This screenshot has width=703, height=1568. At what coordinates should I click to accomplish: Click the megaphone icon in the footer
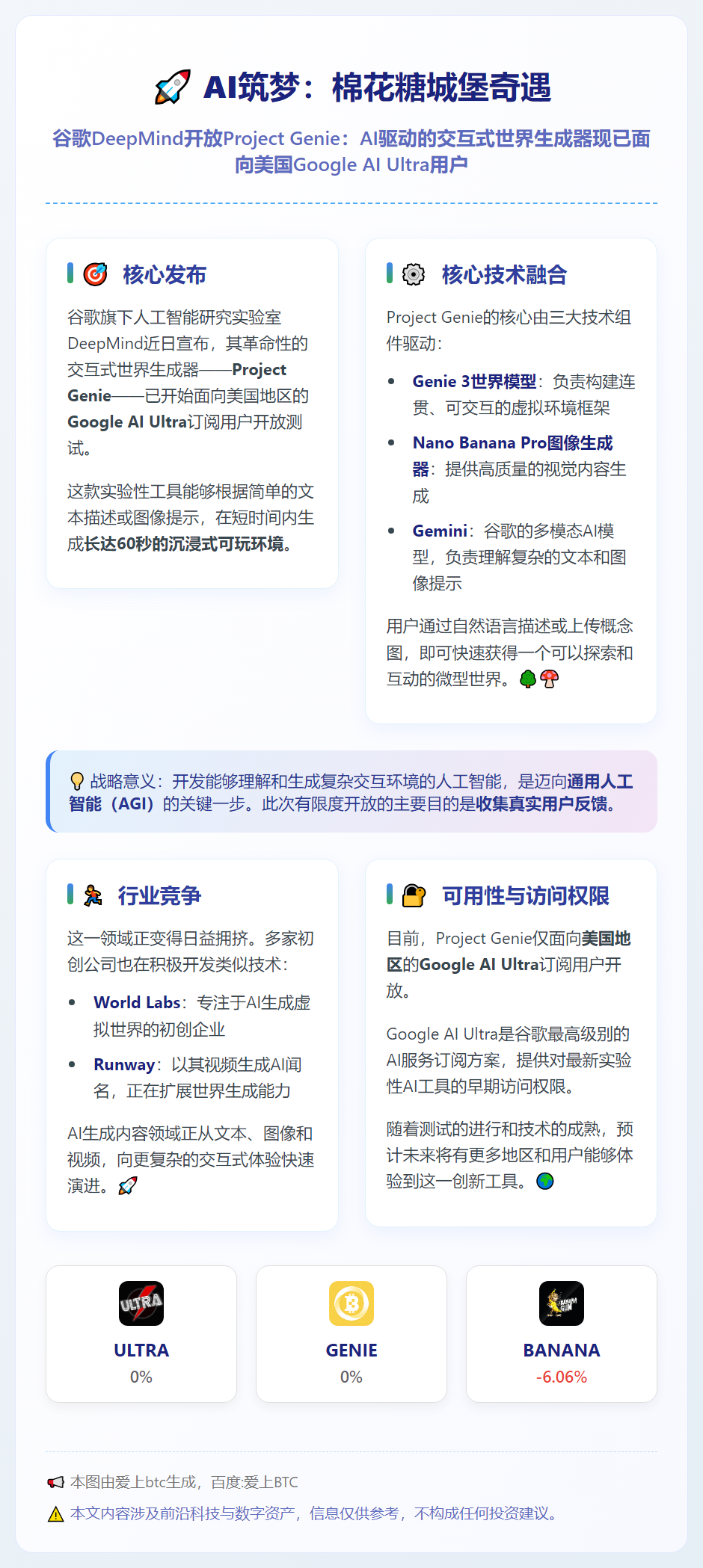pyautogui.click(x=56, y=1482)
